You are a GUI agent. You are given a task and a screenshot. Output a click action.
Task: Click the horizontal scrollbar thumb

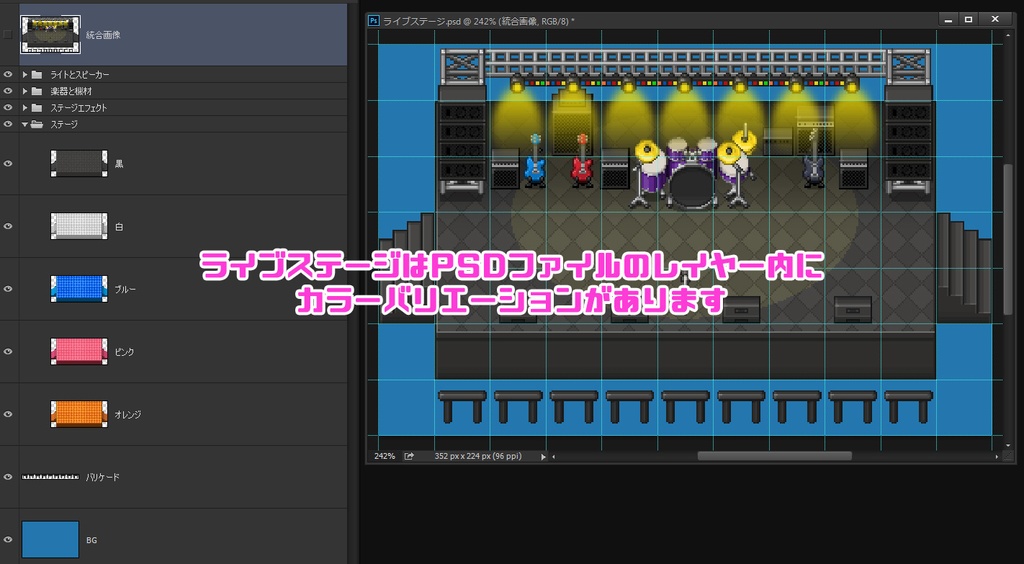click(775, 456)
